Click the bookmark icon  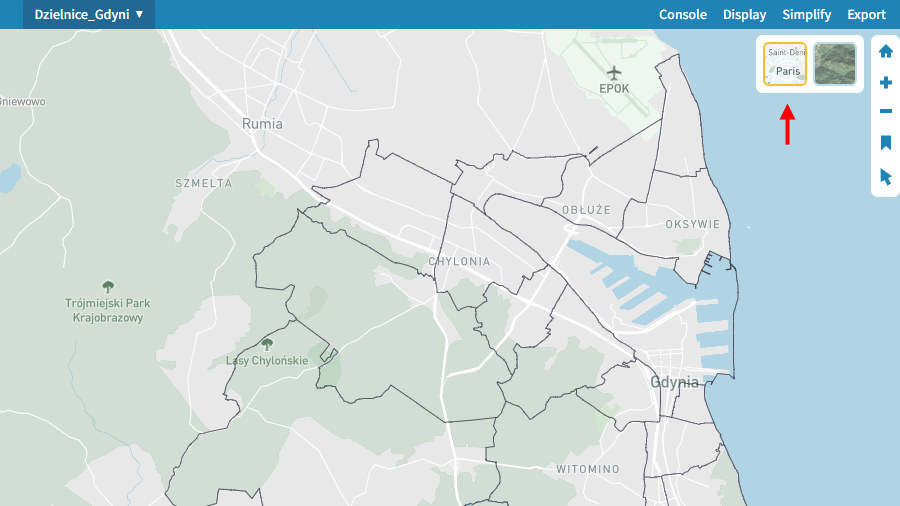(885, 143)
